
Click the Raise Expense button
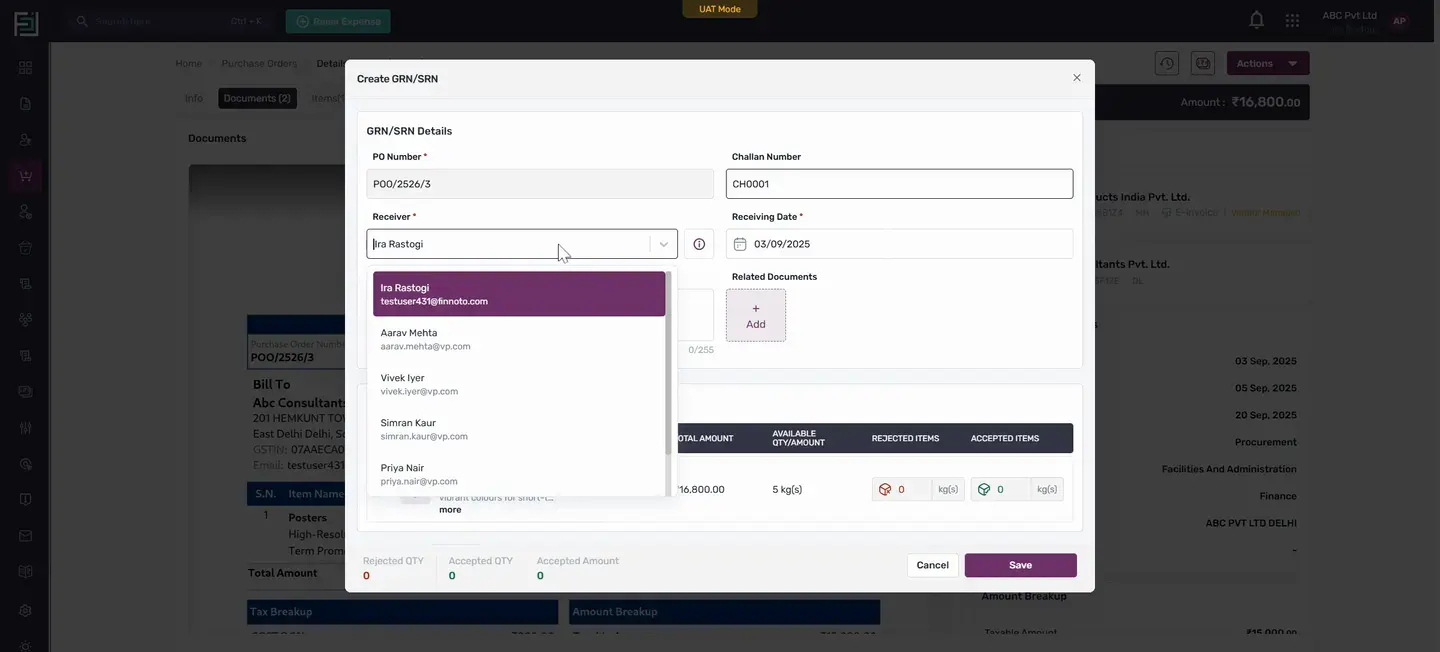point(338,21)
